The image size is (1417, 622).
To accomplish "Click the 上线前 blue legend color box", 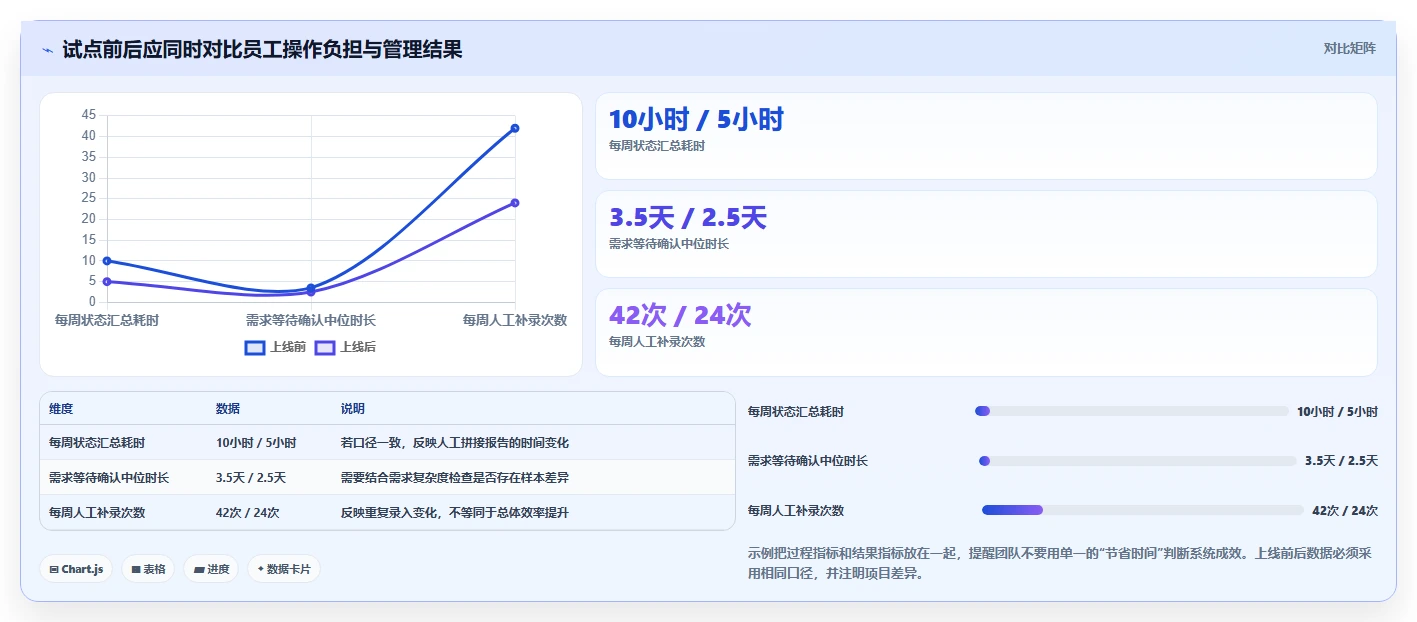I will pos(255,348).
